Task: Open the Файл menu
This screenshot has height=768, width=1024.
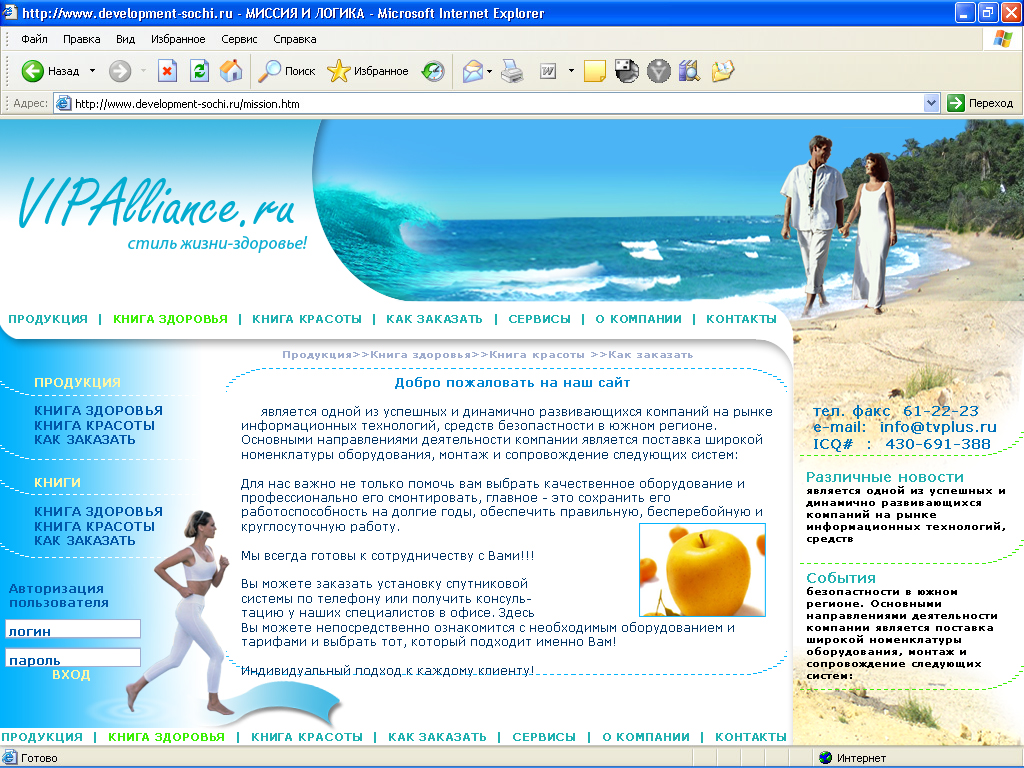Action: (x=34, y=39)
